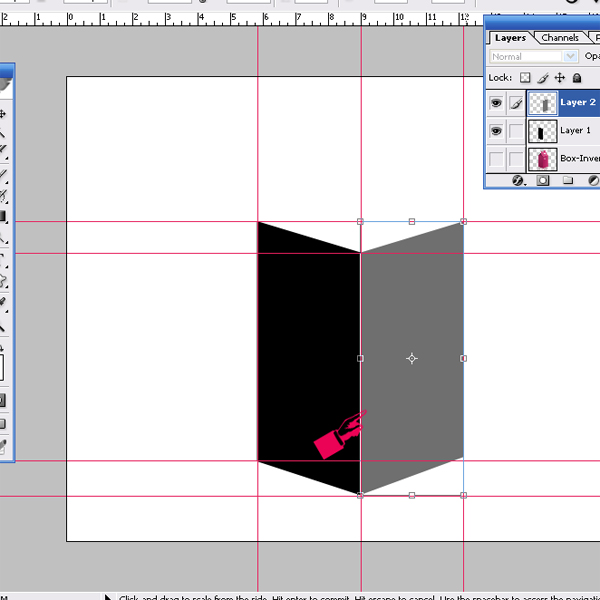This screenshot has width=600, height=600.
Task: Toggle lock image pixels brush icon
Action: 543,78
